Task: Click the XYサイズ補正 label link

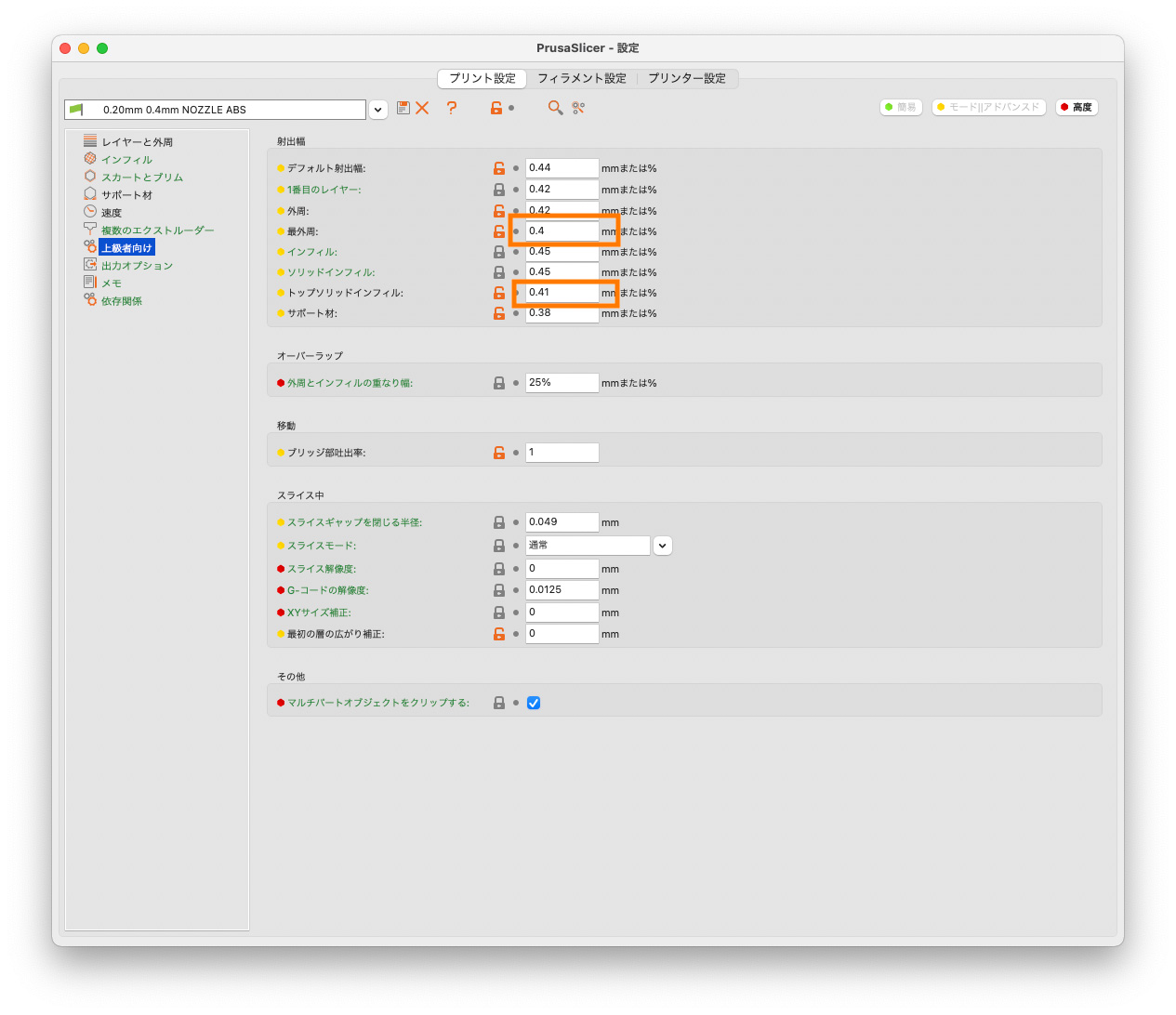Action: click(x=320, y=613)
